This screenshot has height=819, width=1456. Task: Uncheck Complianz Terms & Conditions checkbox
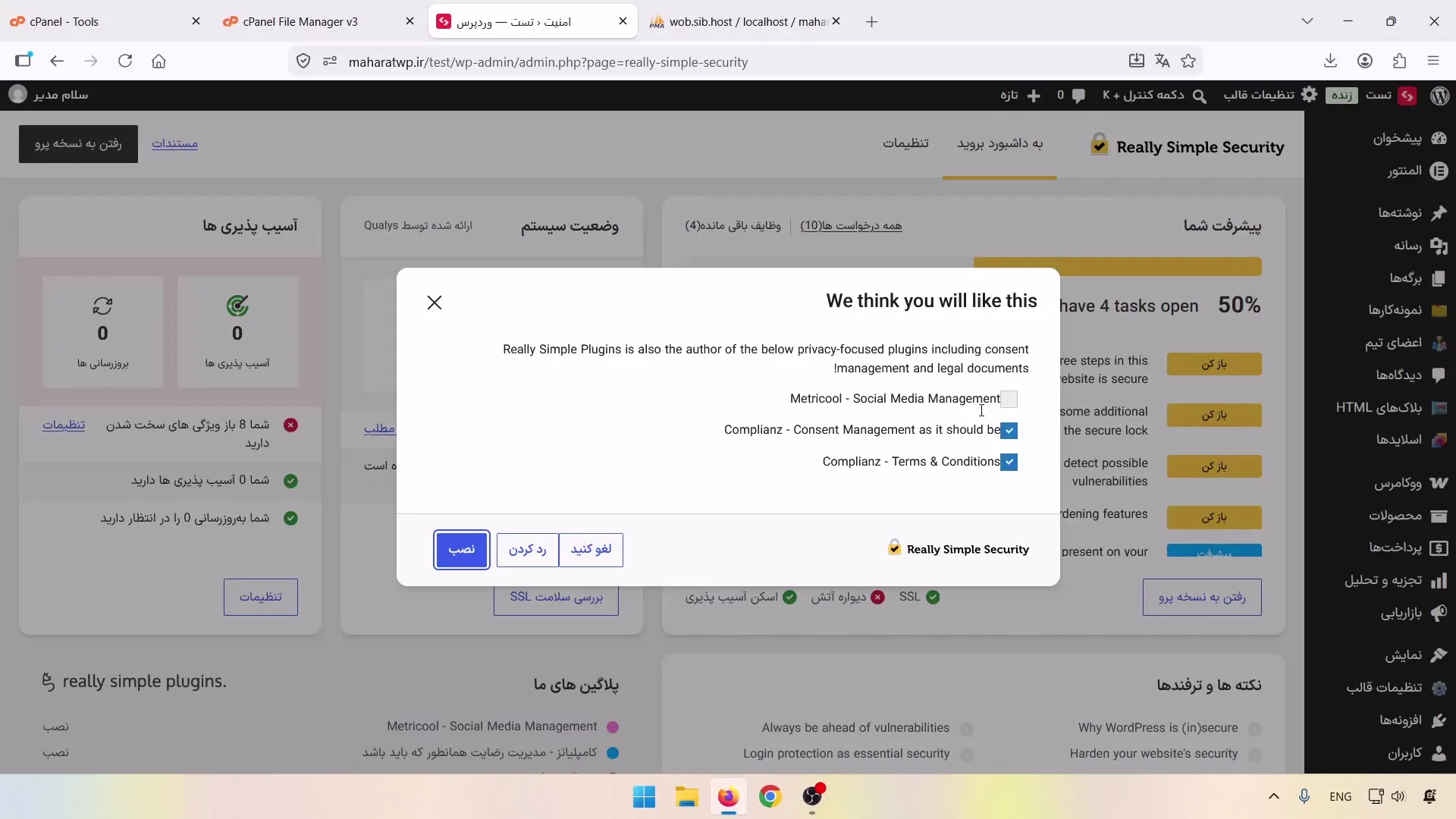click(1009, 462)
